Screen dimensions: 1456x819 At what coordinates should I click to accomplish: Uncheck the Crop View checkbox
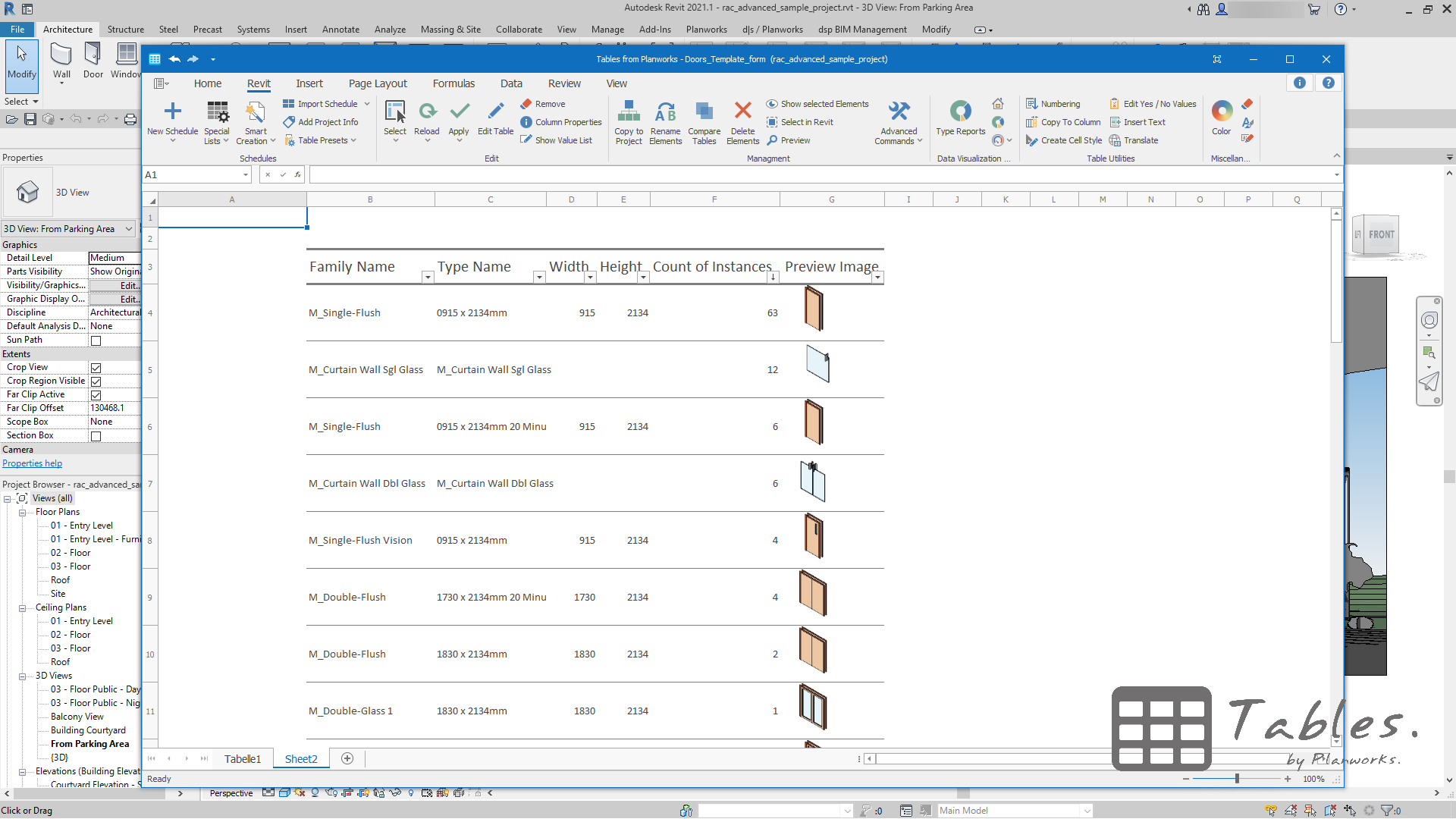click(x=96, y=367)
